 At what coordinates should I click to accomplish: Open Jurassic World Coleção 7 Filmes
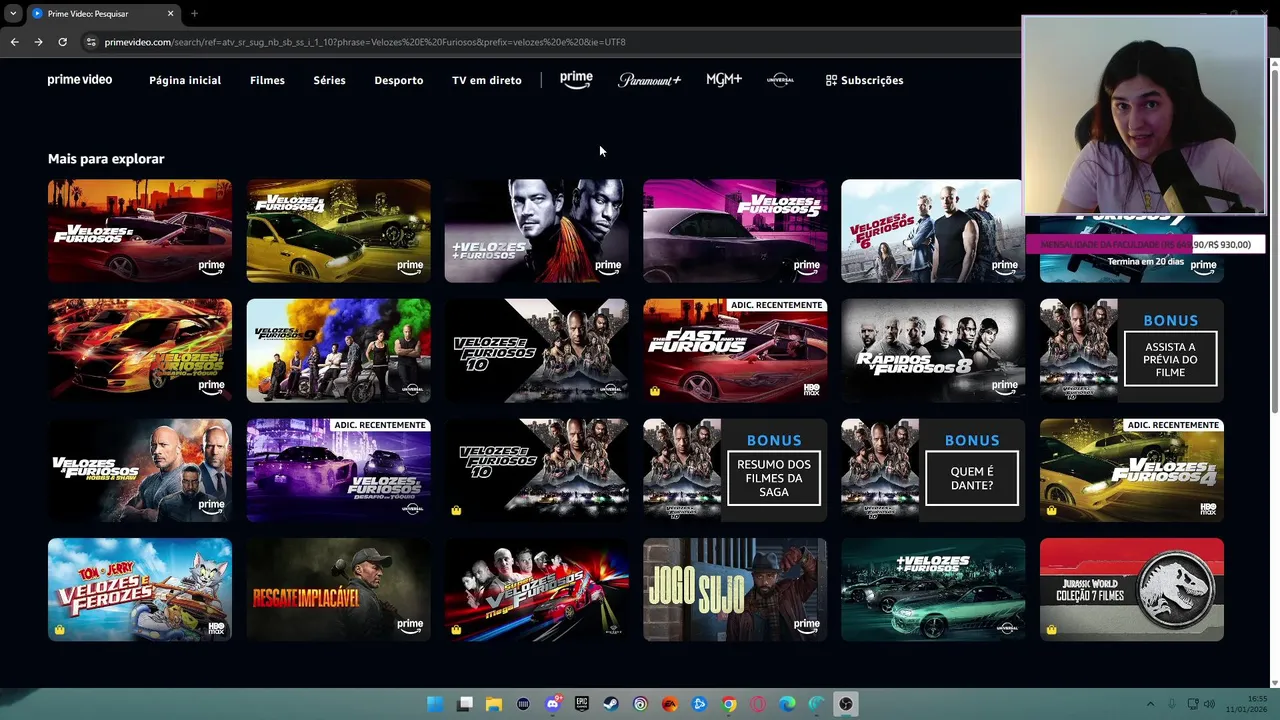coord(1132,590)
